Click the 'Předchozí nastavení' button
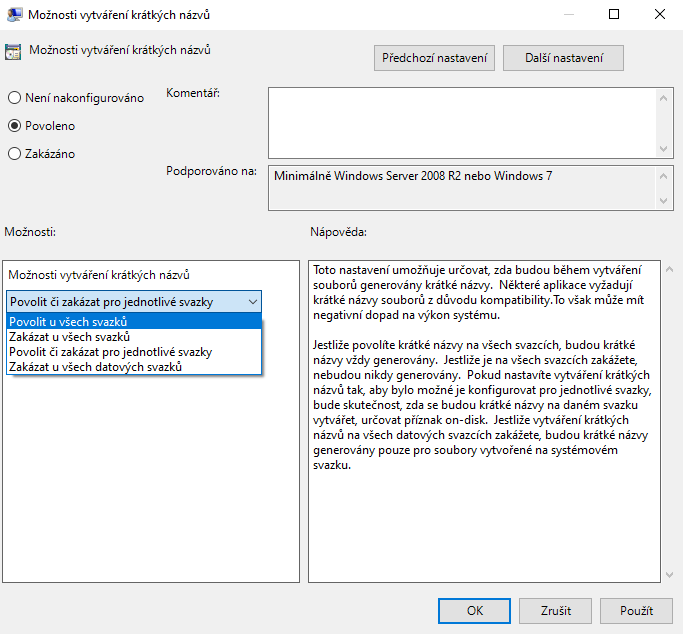This screenshot has height=636, width=683. point(435,58)
